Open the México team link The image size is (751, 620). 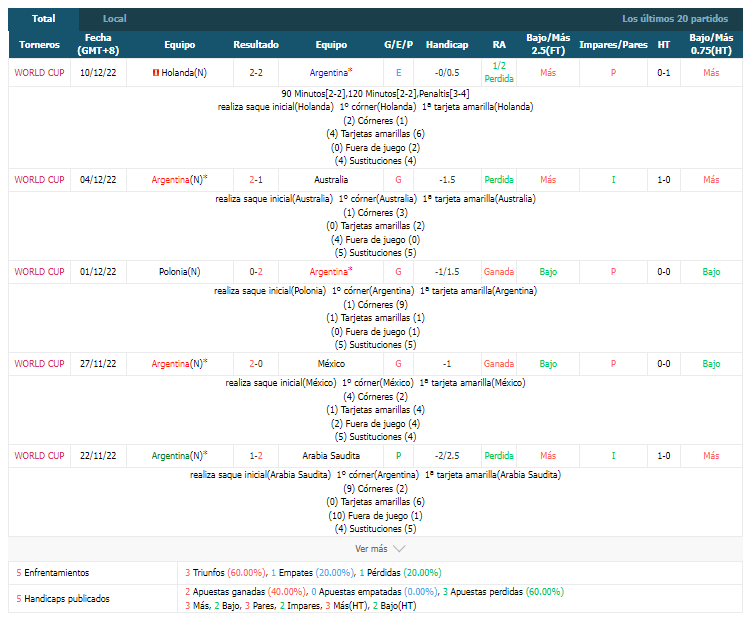331,364
